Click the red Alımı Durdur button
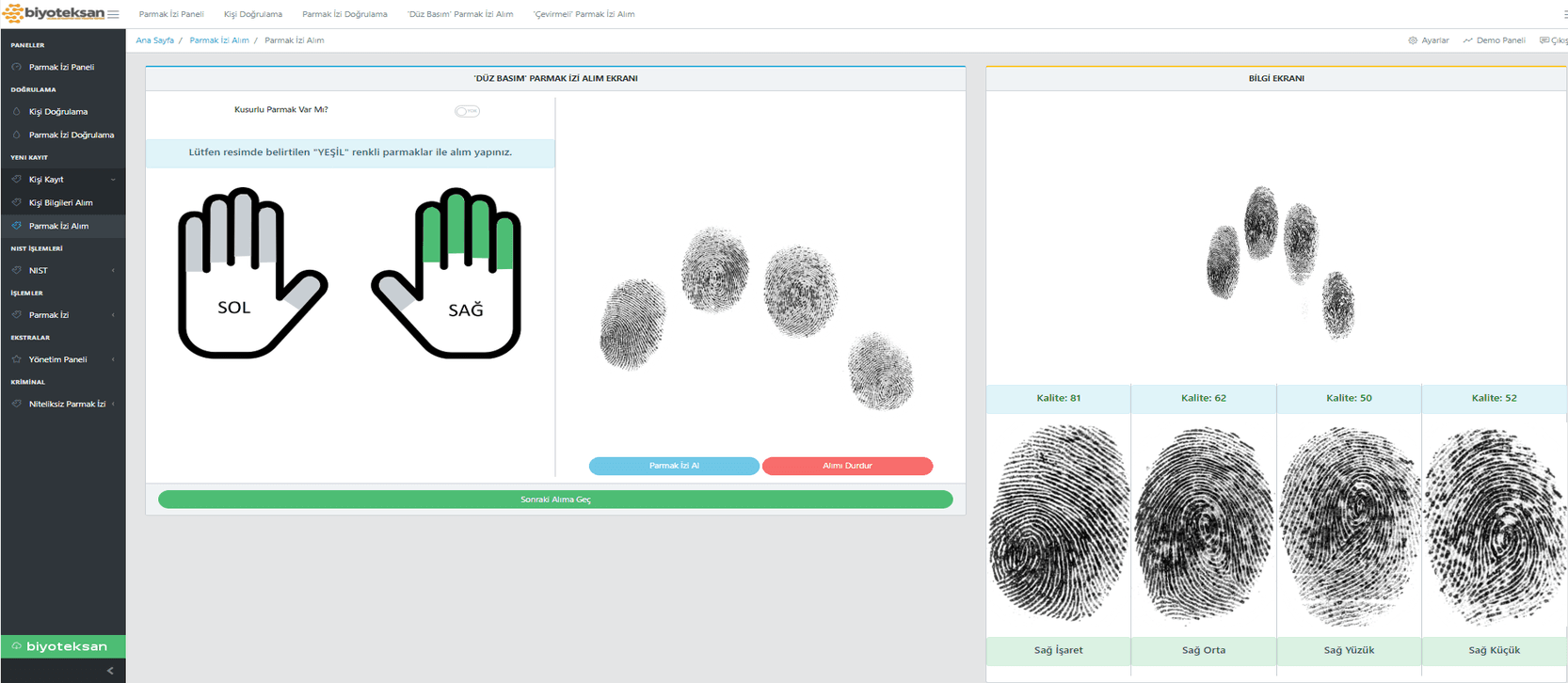The height and width of the screenshot is (683, 1568). tap(847, 466)
